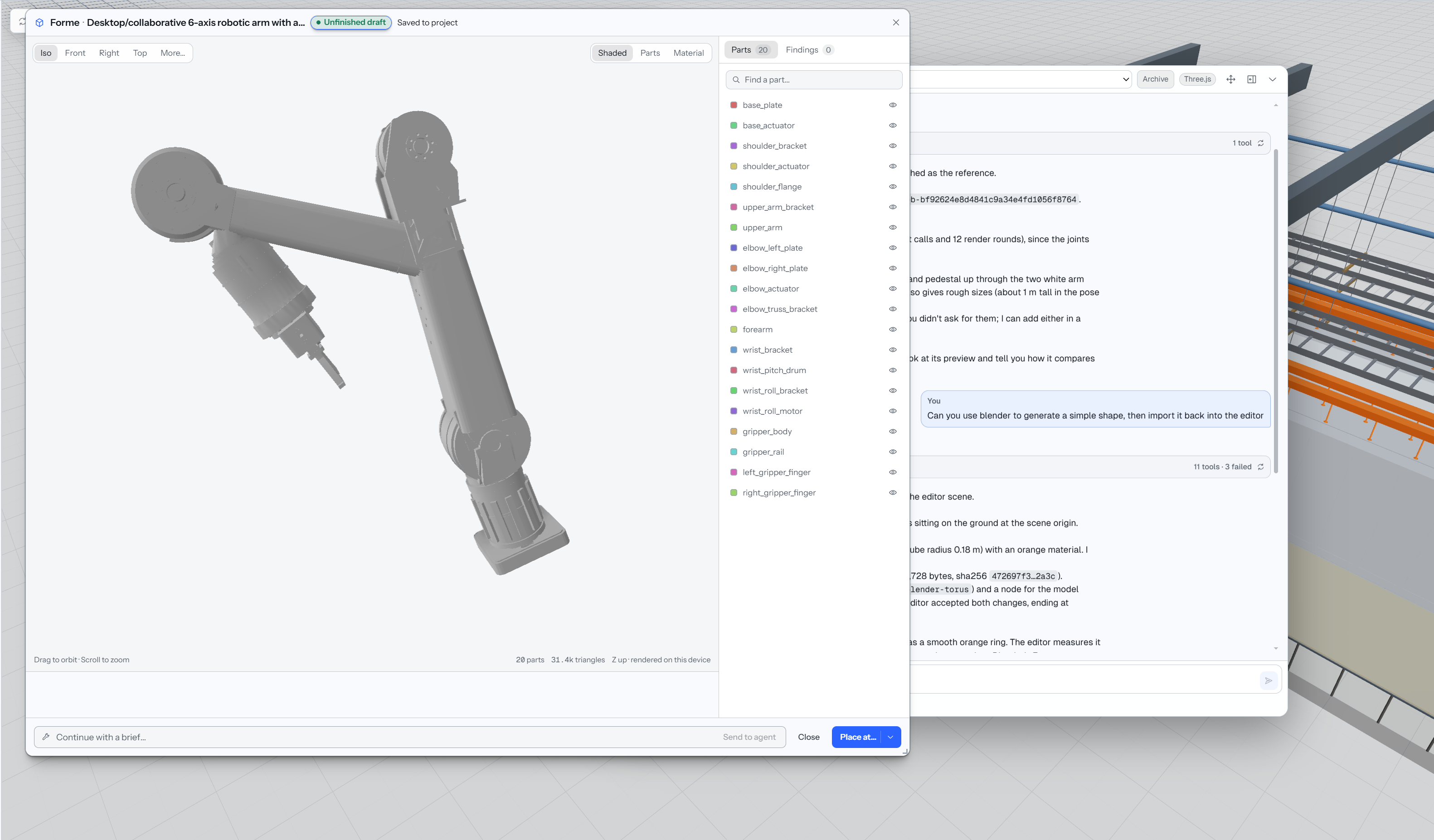Click the elbow_right_plate orange color swatch

[734, 269]
